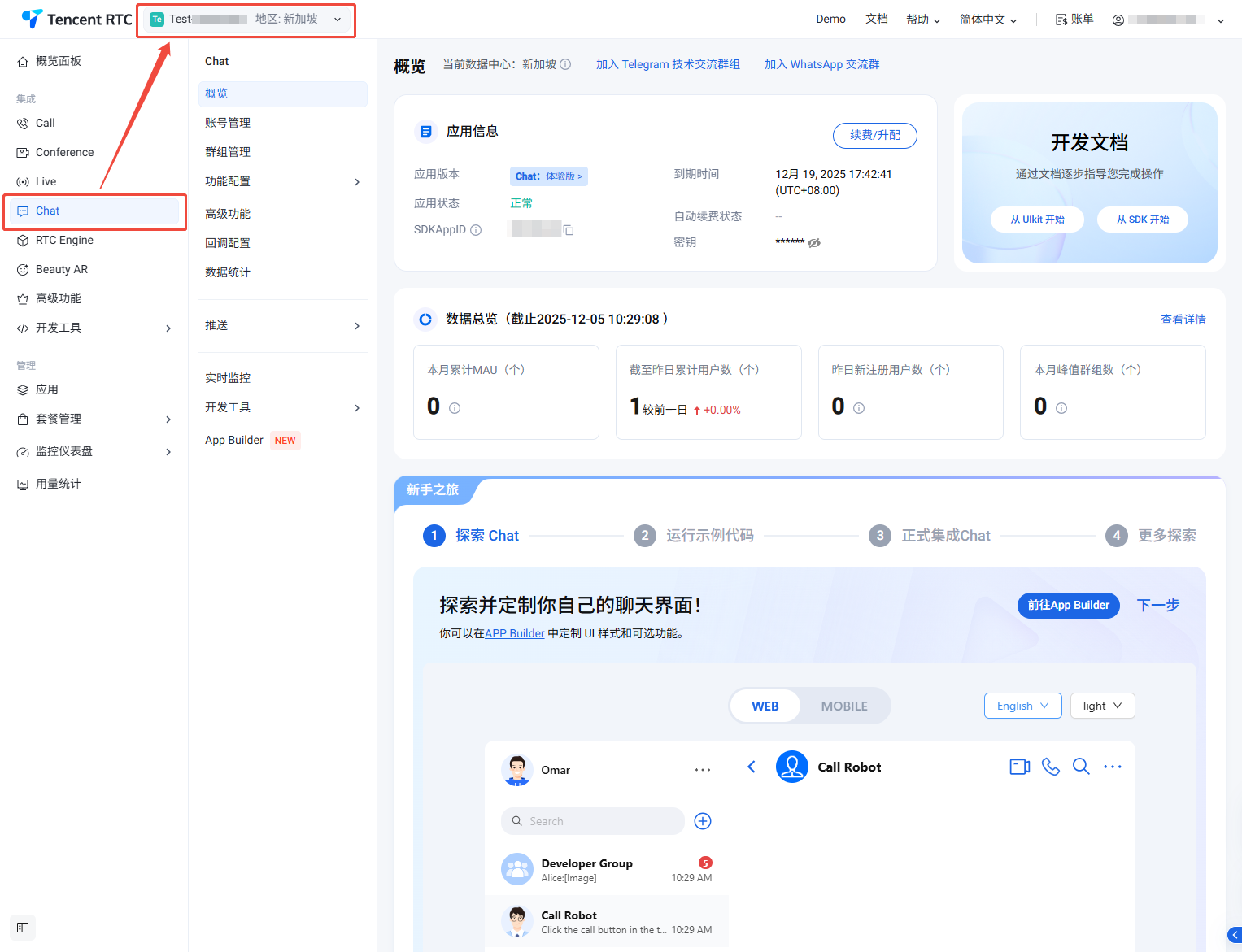Open 文档 docs in top bar
This screenshot has width=1242, height=952.
pos(876,19)
